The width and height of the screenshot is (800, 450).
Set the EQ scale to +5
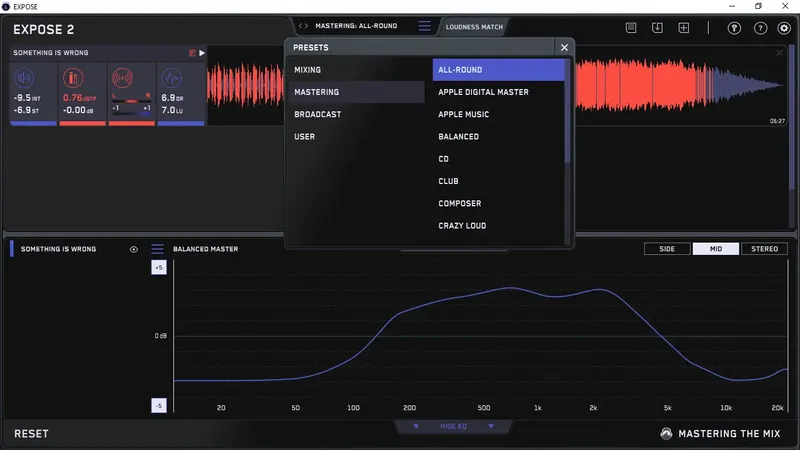[x=159, y=267]
